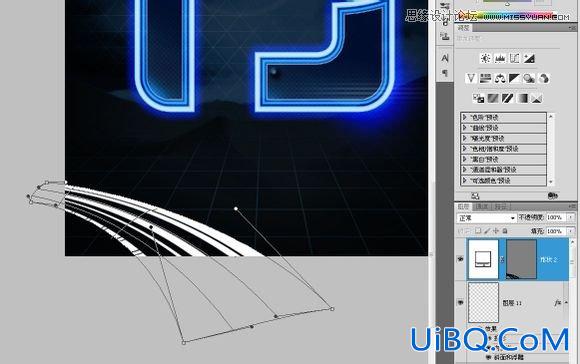Click the Exposure adjustment icon

(x=529, y=58)
